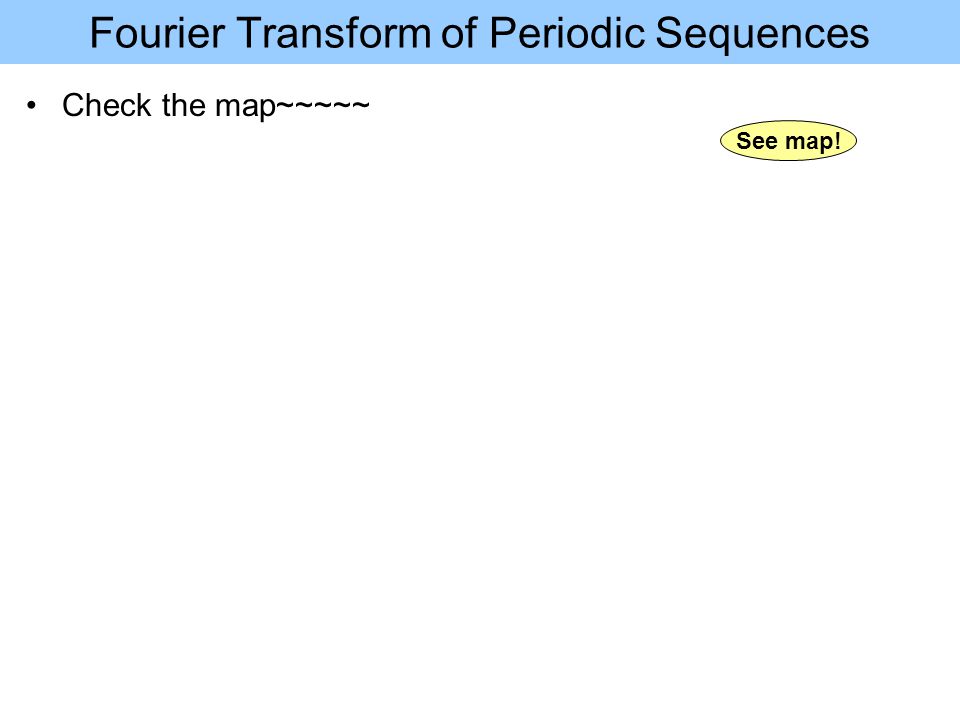Click the word "Check" in the bullet line
960x720 pixels.
tap(107, 105)
